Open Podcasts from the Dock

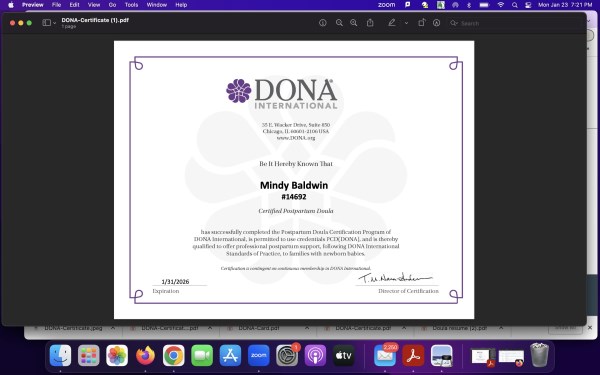click(x=315, y=355)
